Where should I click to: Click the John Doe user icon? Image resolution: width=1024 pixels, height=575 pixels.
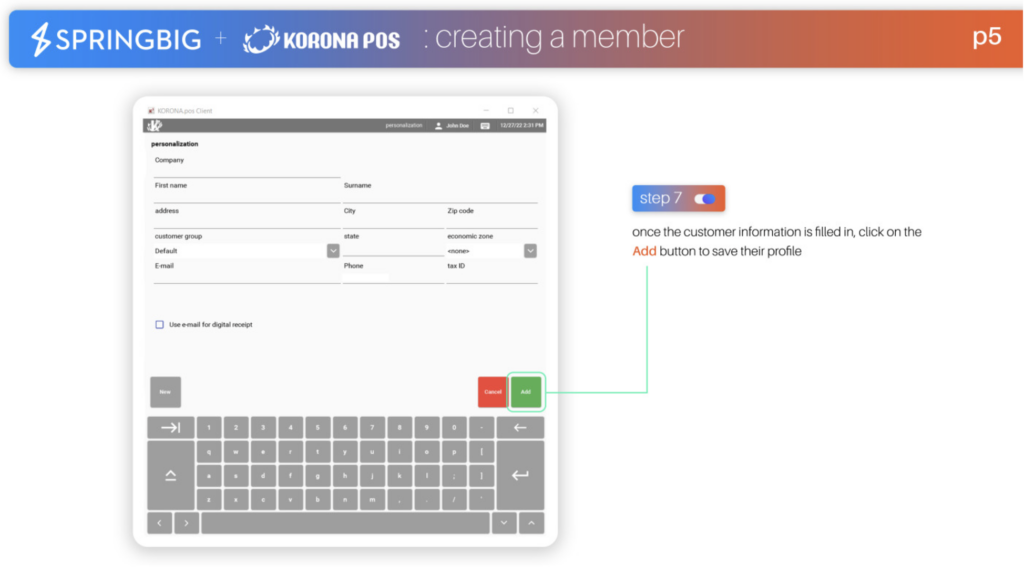click(438, 125)
